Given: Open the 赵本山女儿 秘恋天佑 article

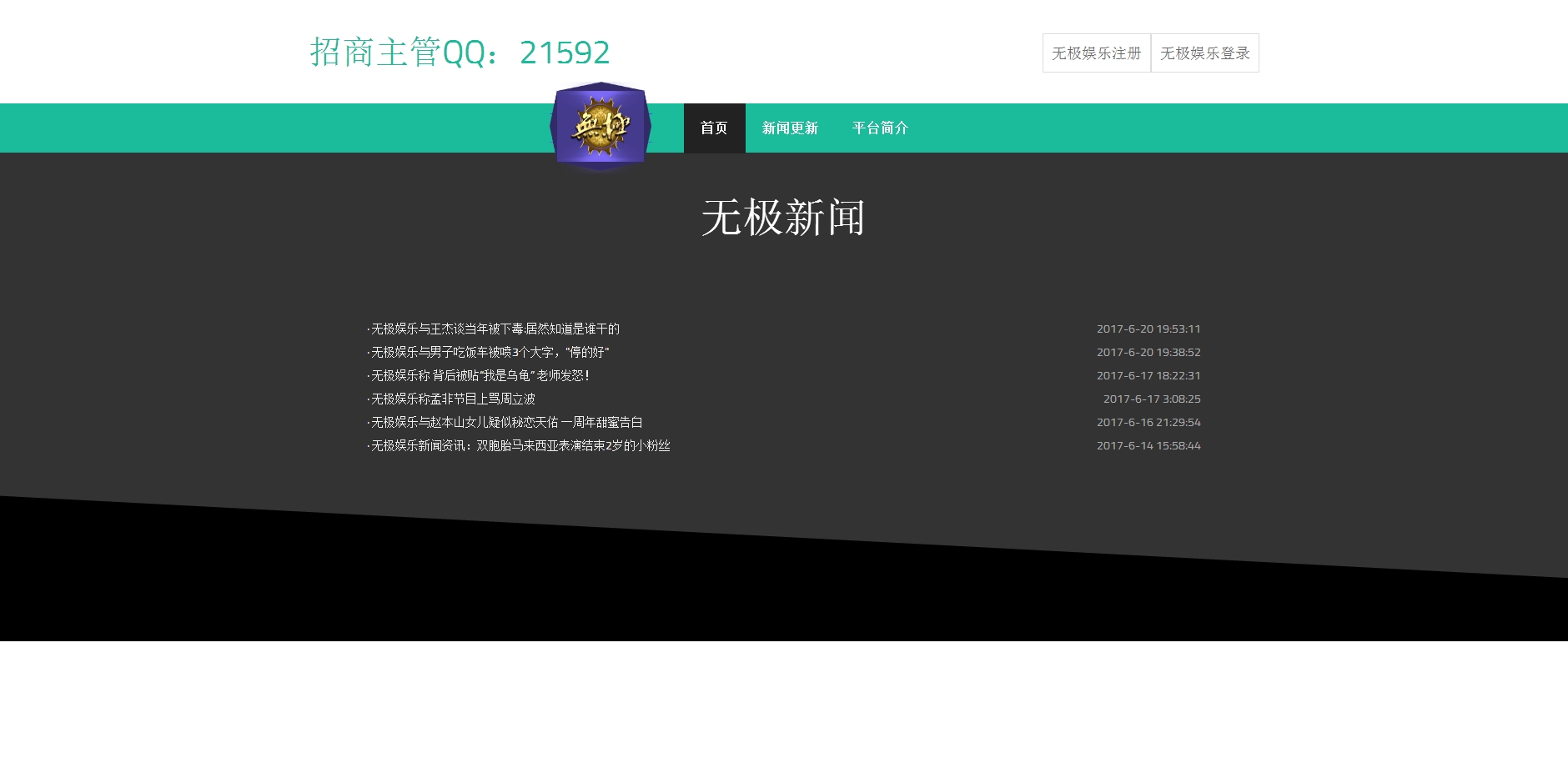Looking at the screenshot, I should (x=506, y=423).
